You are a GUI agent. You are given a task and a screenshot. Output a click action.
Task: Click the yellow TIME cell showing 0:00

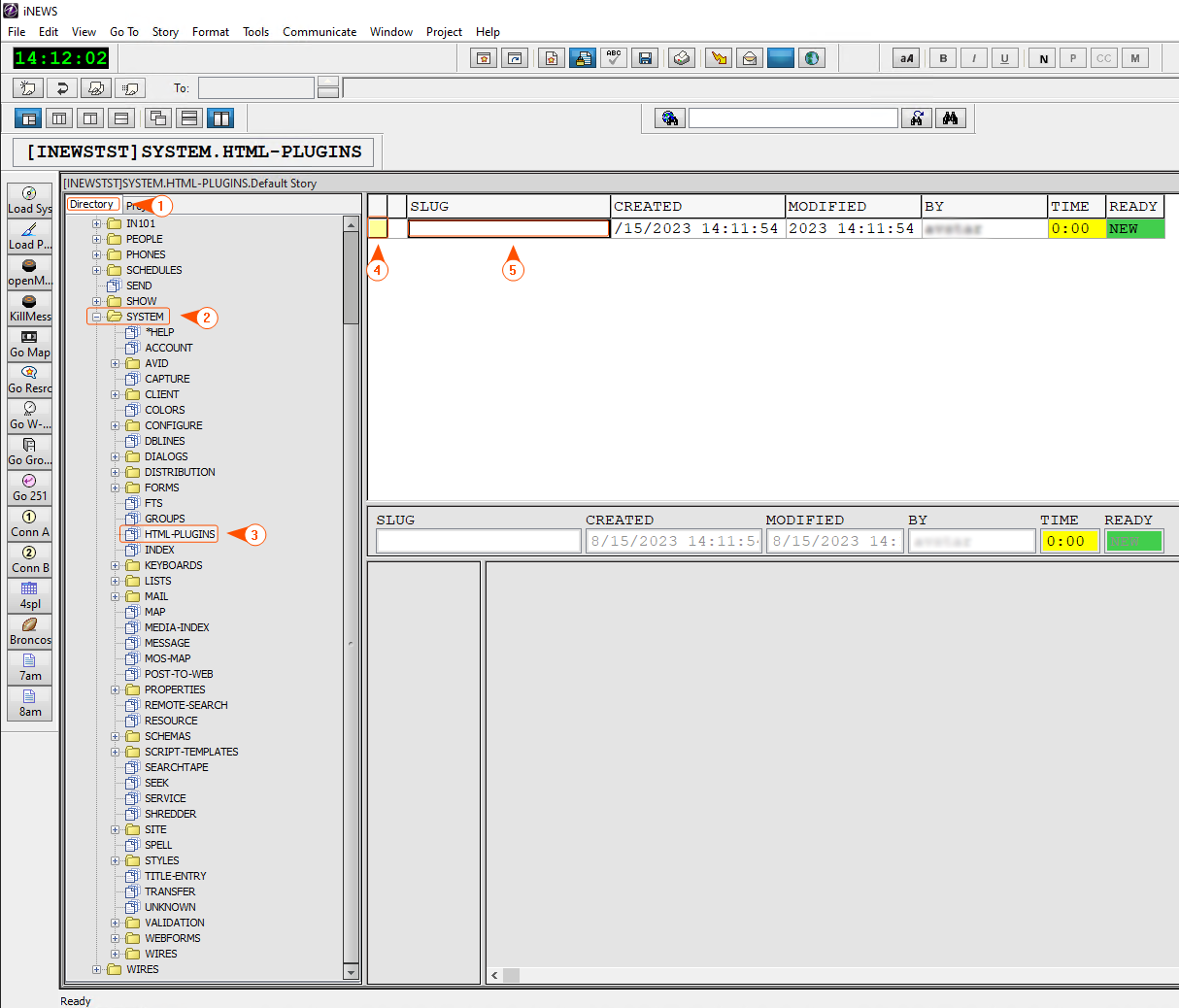tap(1076, 229)
